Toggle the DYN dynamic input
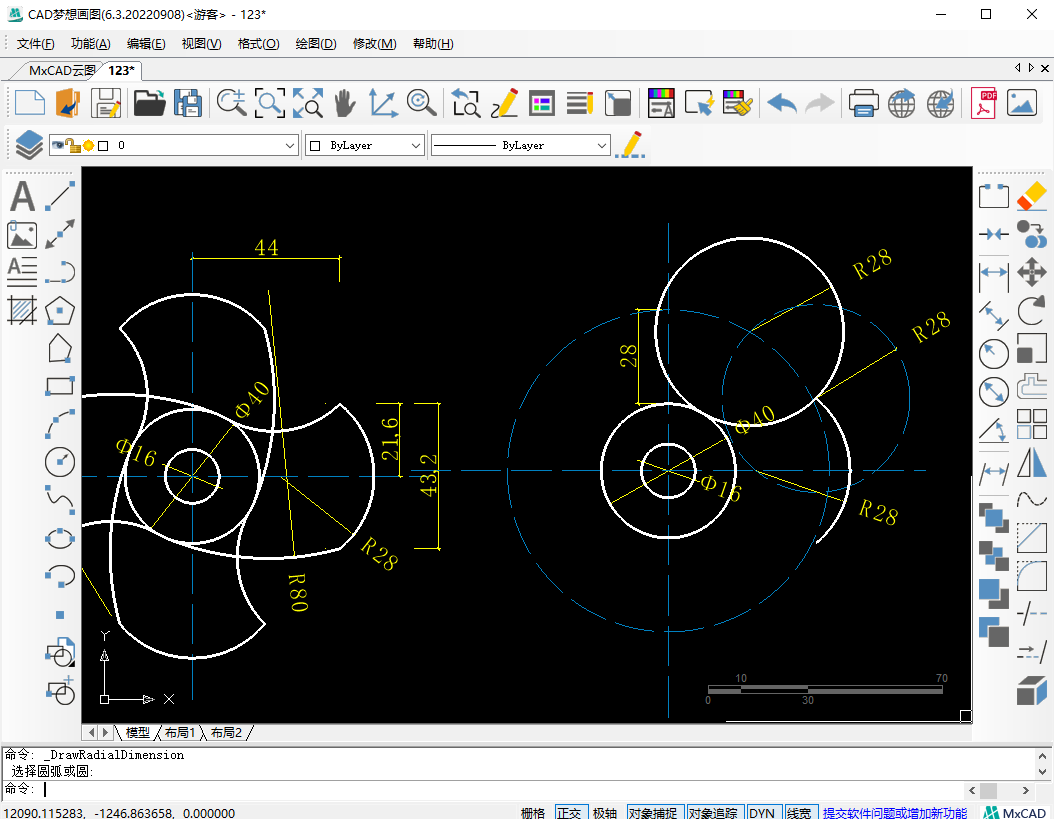 (x=763, y=812)
